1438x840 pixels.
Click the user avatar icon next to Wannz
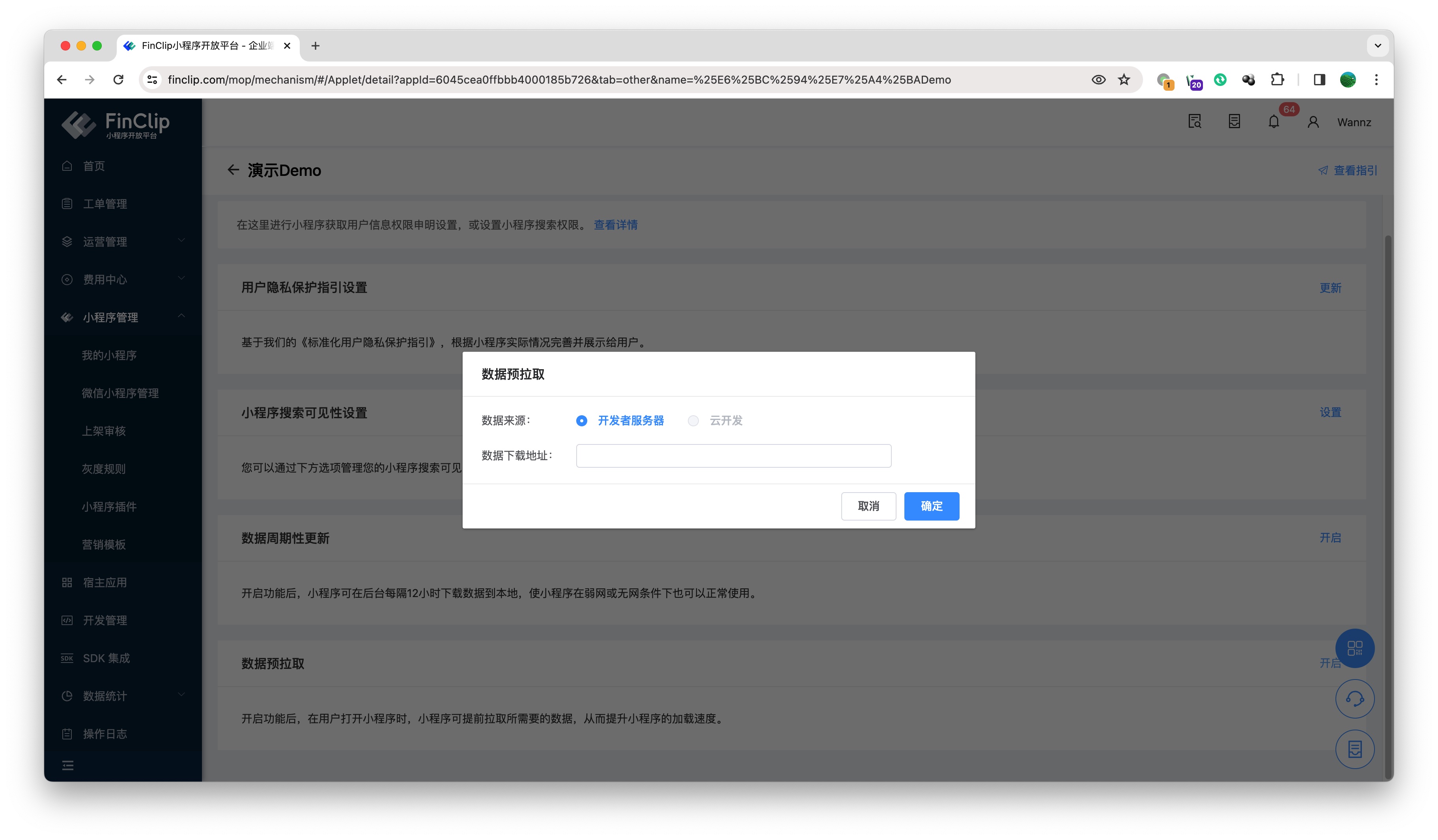click(1313, 122)
